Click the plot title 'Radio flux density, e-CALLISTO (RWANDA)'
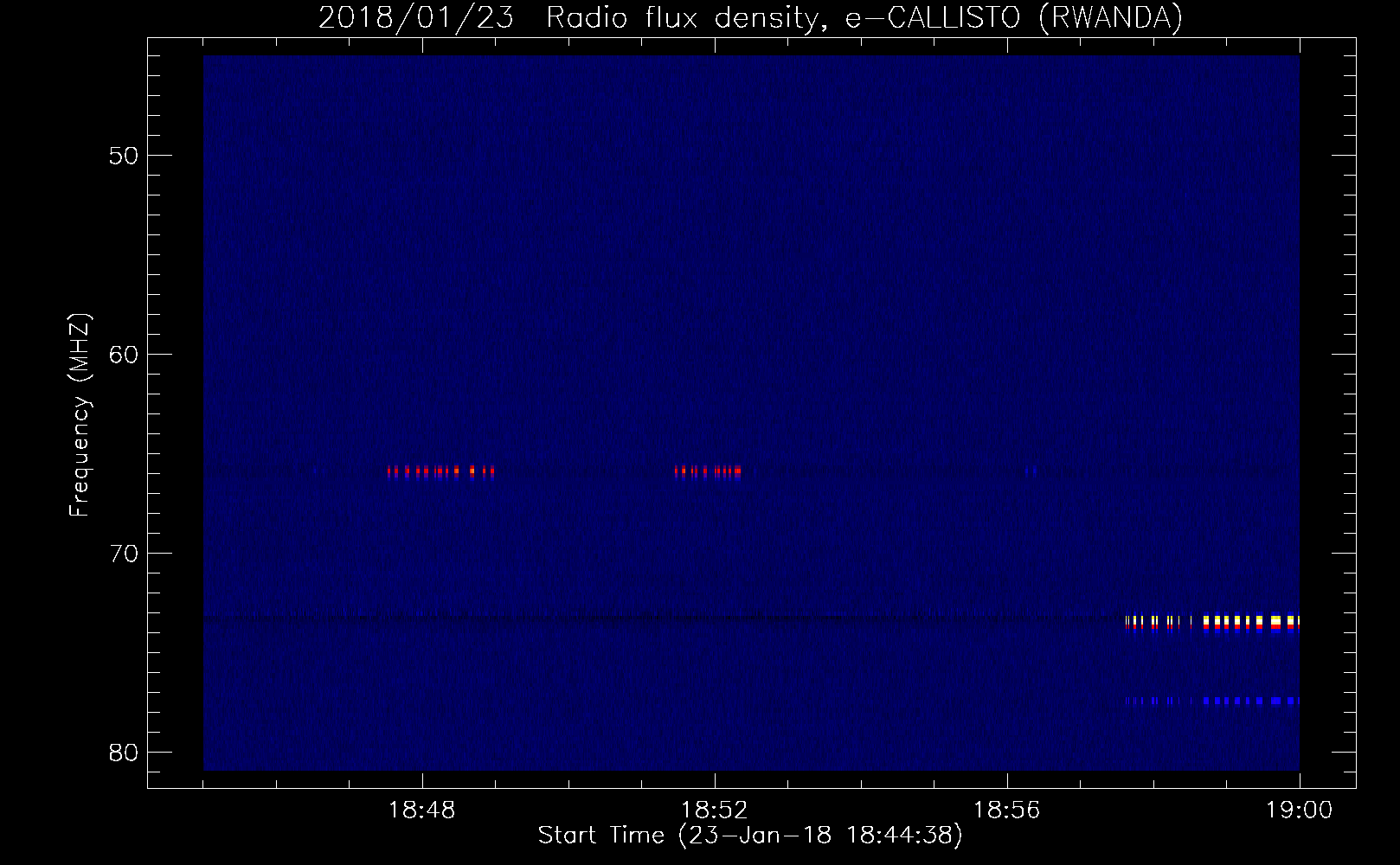This screenshot has height=865, width=1400. 863,17
